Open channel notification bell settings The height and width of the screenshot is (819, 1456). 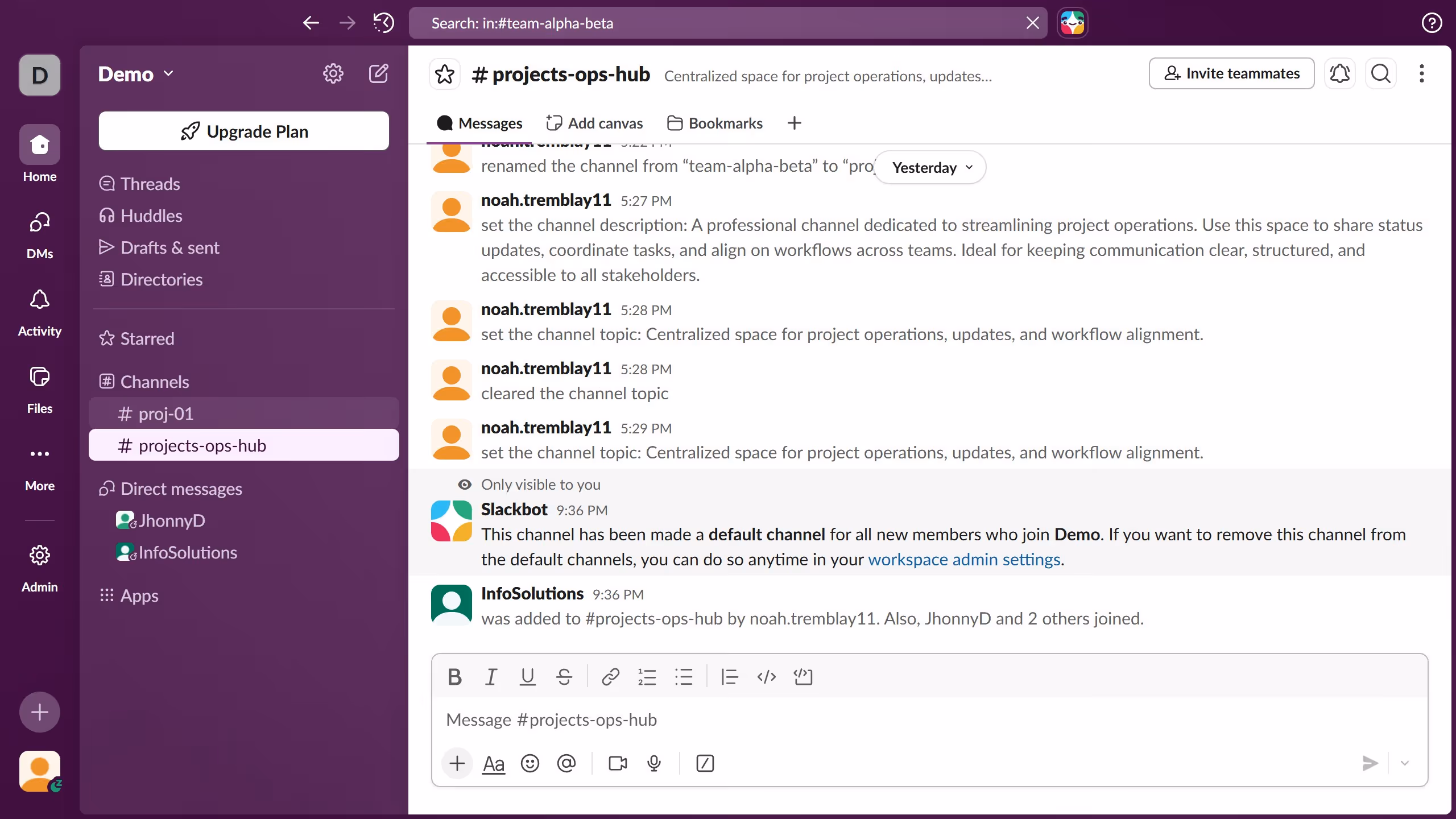[x=1340, y=73]
